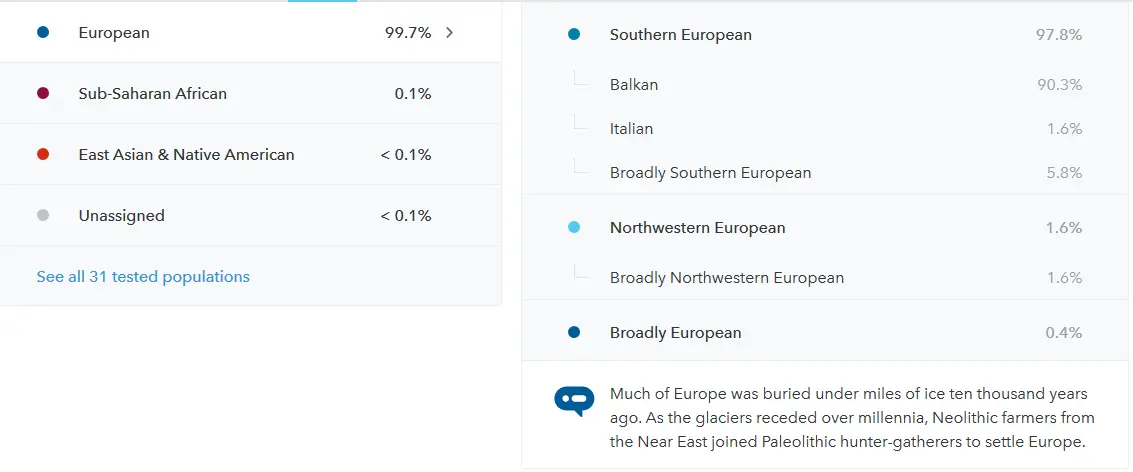Click the Southern European heading
The image size is (1133, 472).
681,35
